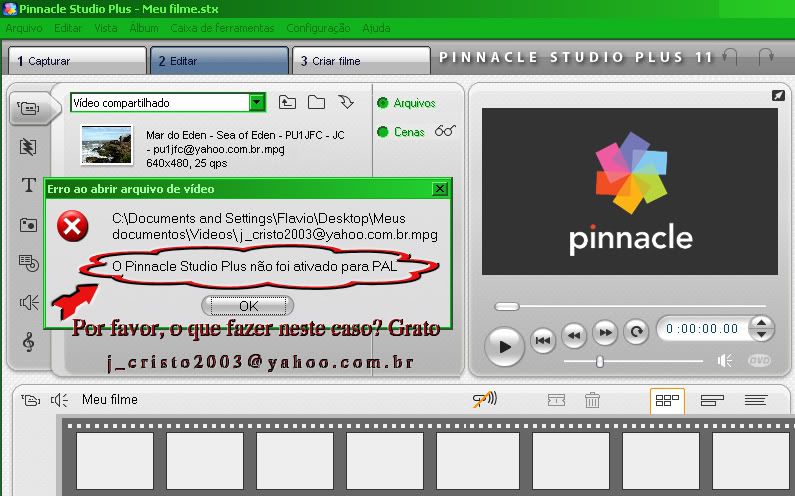Switch to Text list view
Image resolution: width=795 pixels, height=496 pixels.
coord(755,401)
